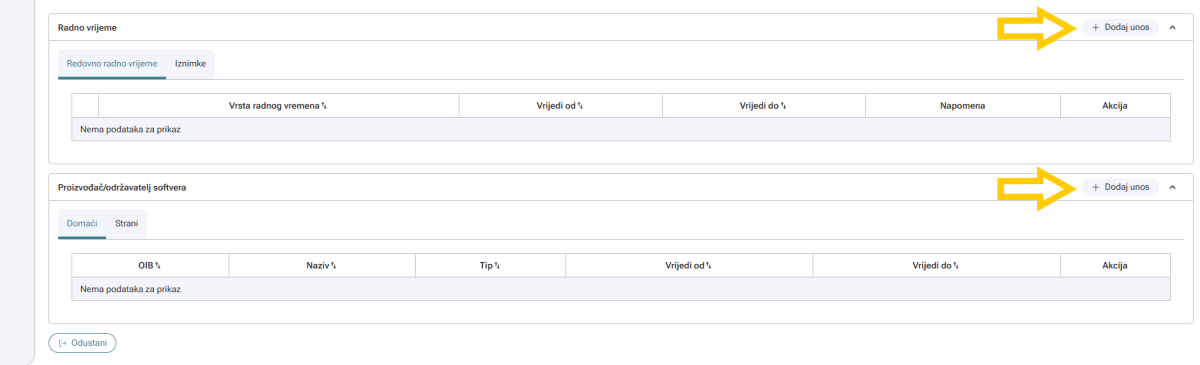Sort software table by Naziv icon

coord(333,266)
